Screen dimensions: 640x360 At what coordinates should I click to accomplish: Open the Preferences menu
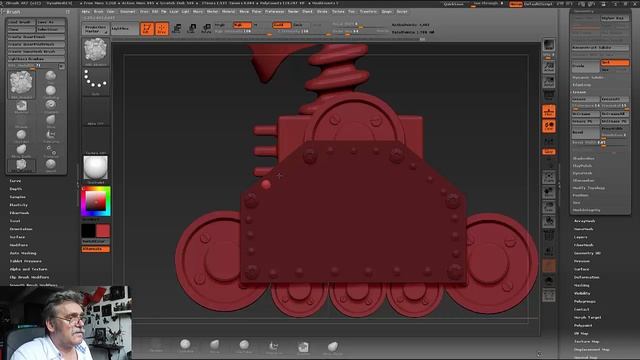click(x=274, y=11)
